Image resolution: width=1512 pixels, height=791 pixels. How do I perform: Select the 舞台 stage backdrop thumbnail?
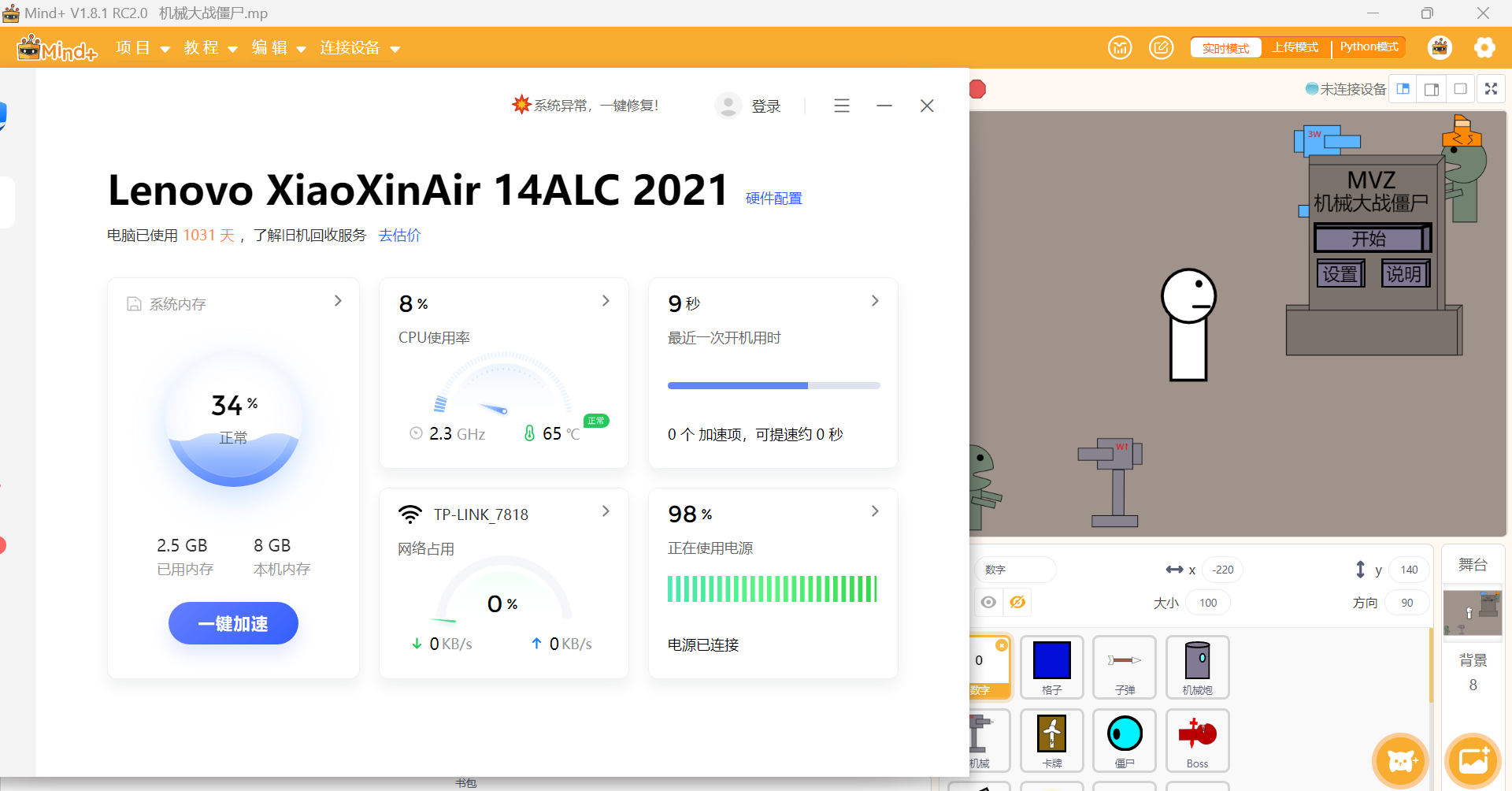(x=1473, y=613)
